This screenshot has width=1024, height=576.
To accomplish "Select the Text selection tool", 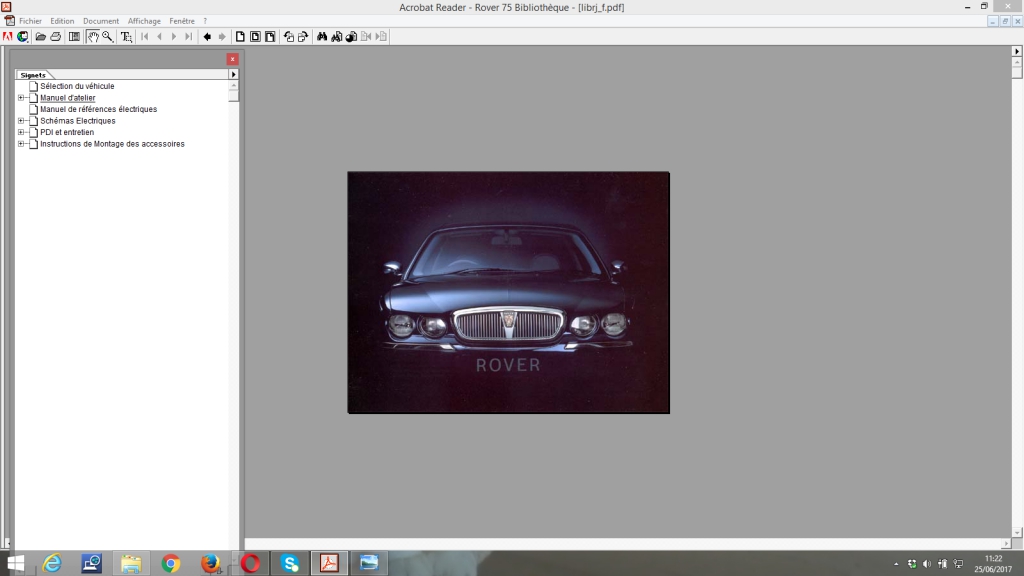I will click(x=126, y=37).
